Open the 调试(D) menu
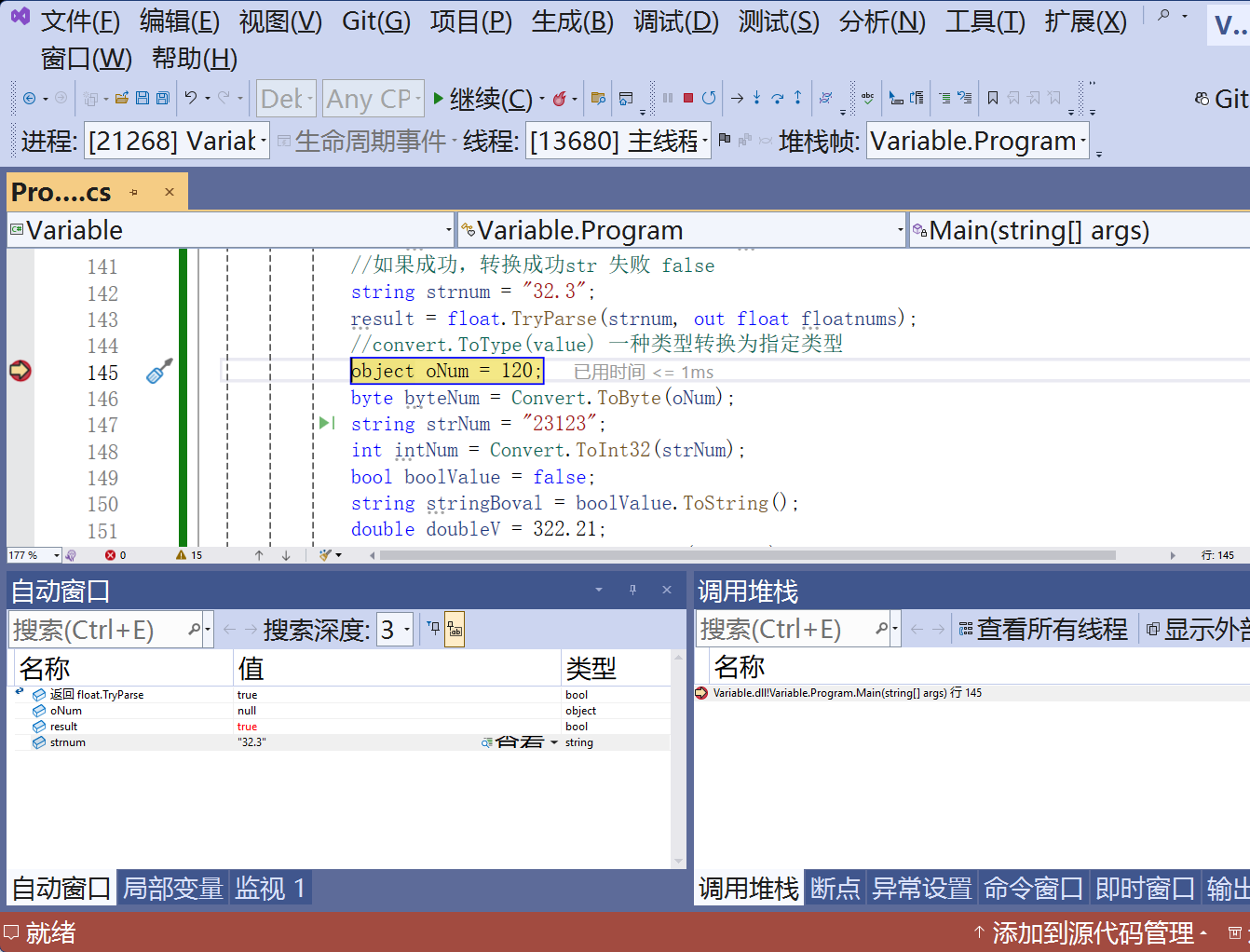The height and width of the screenshot is (952, 1250). 676,20
